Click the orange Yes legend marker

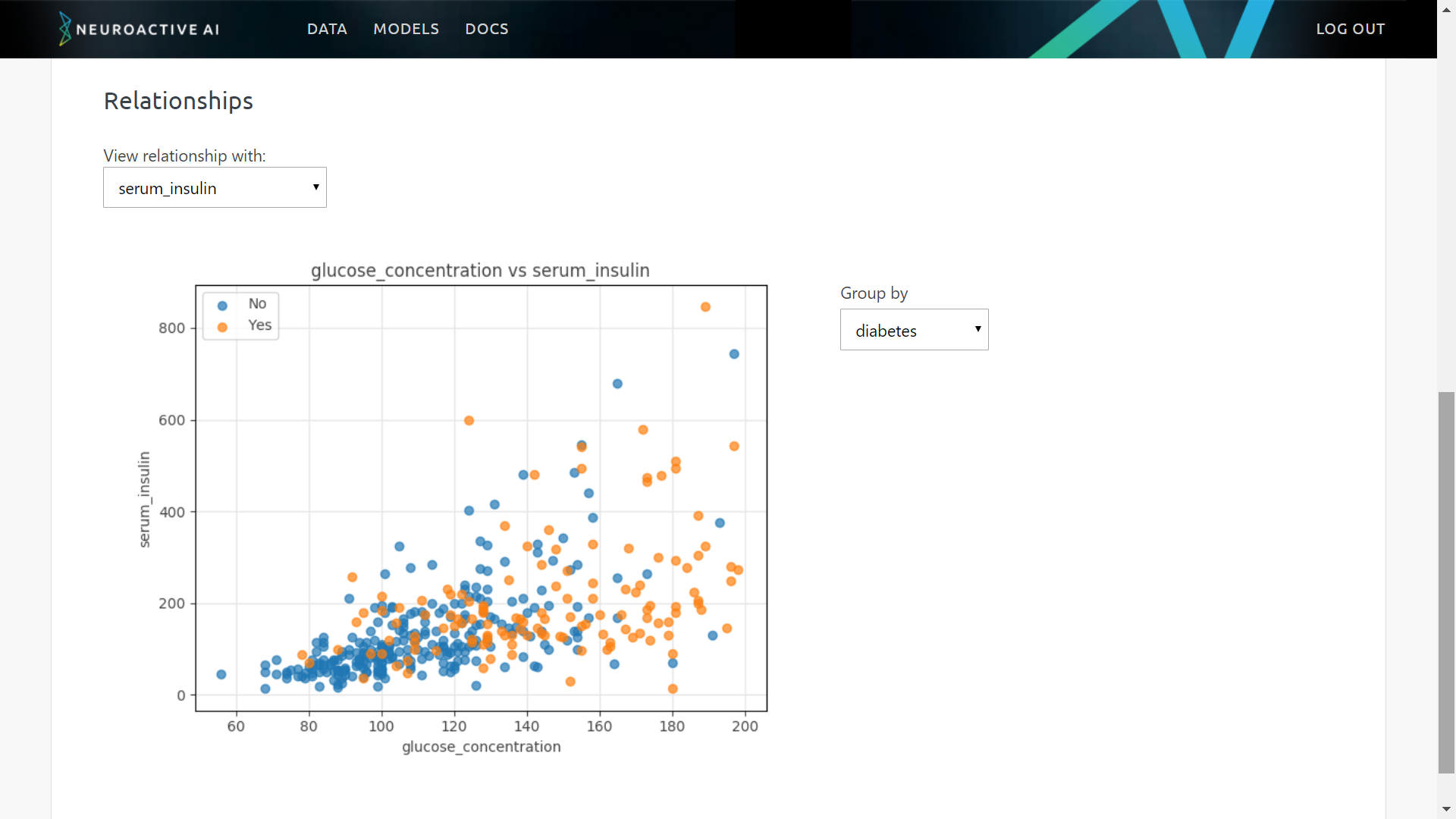click(x=222, y=328)
